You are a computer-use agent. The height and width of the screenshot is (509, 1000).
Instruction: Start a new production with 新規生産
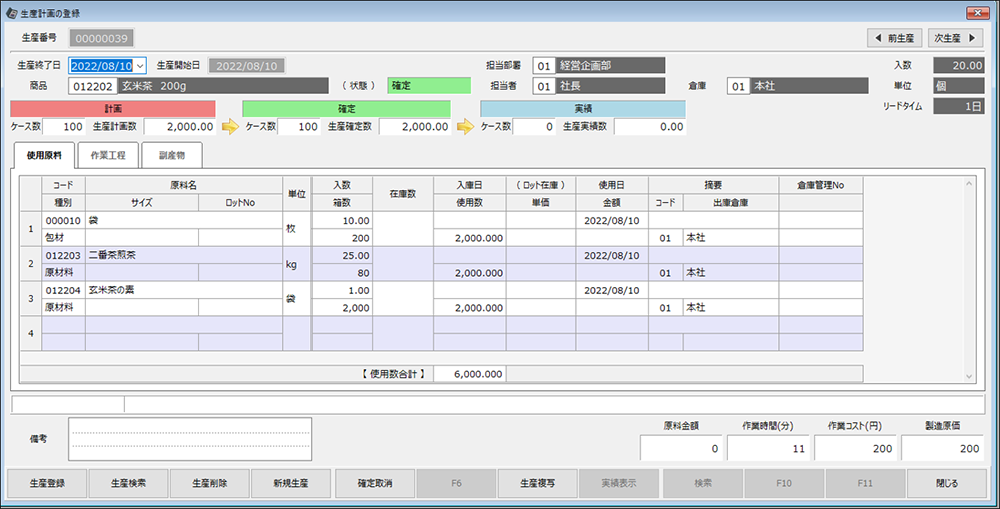point(291,483)
